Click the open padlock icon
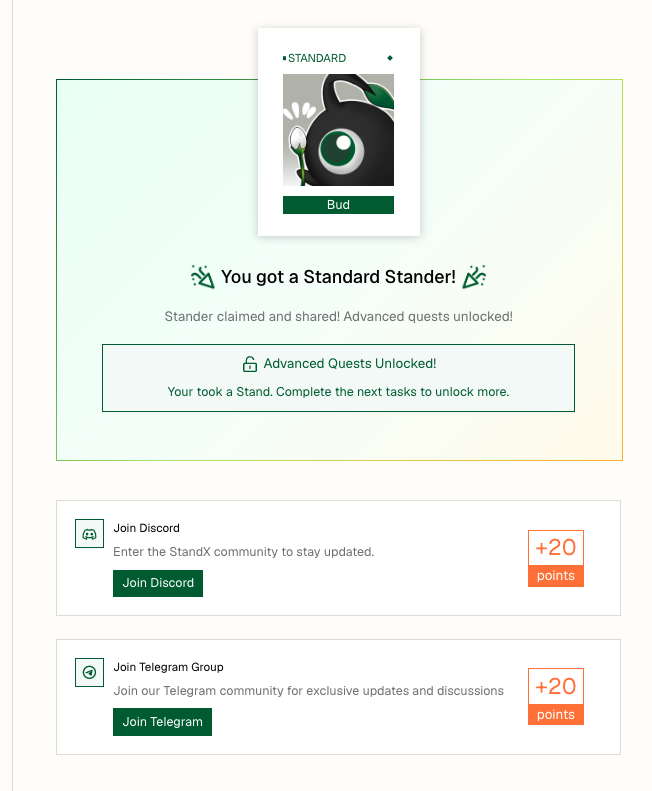Viewport: 652px width, 791px height. (x=250, y=364)
